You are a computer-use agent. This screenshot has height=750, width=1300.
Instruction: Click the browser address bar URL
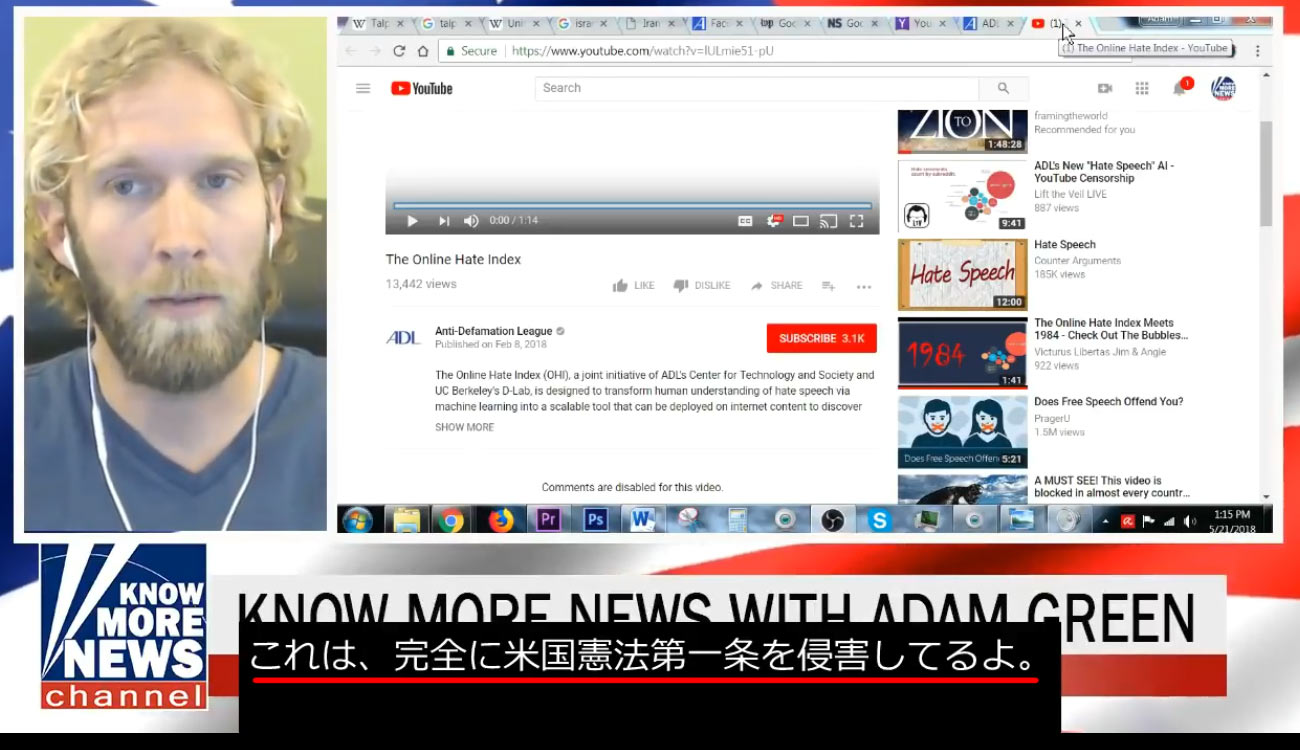pyautogui.click(x=642, y=51)
